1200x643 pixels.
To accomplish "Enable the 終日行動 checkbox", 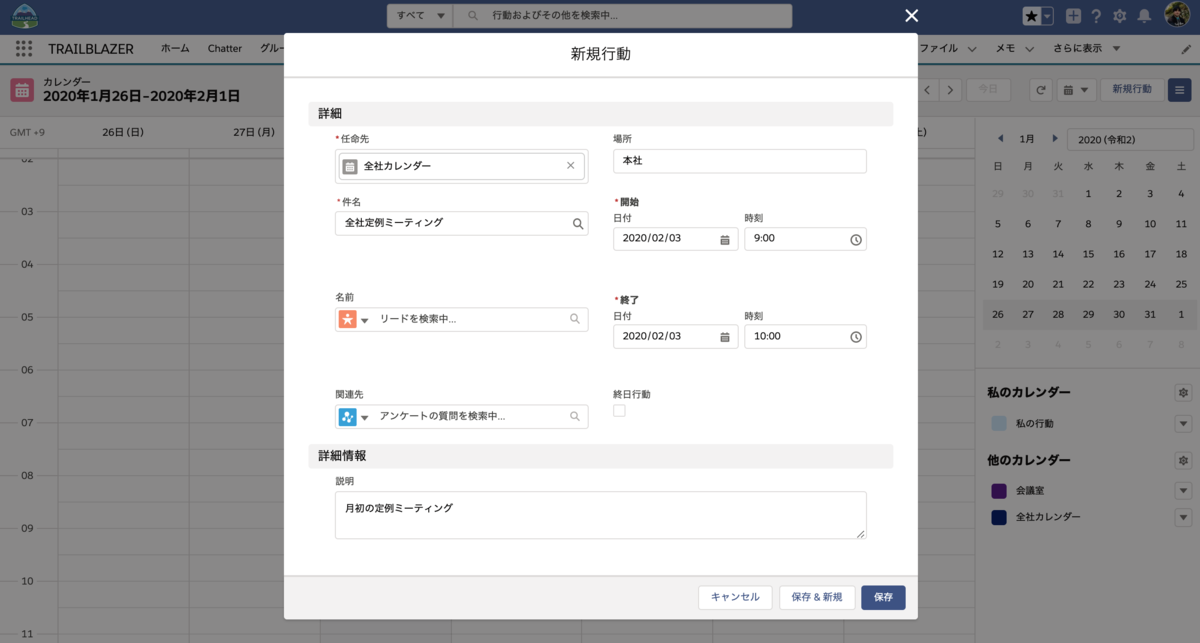I will [619, 410].
